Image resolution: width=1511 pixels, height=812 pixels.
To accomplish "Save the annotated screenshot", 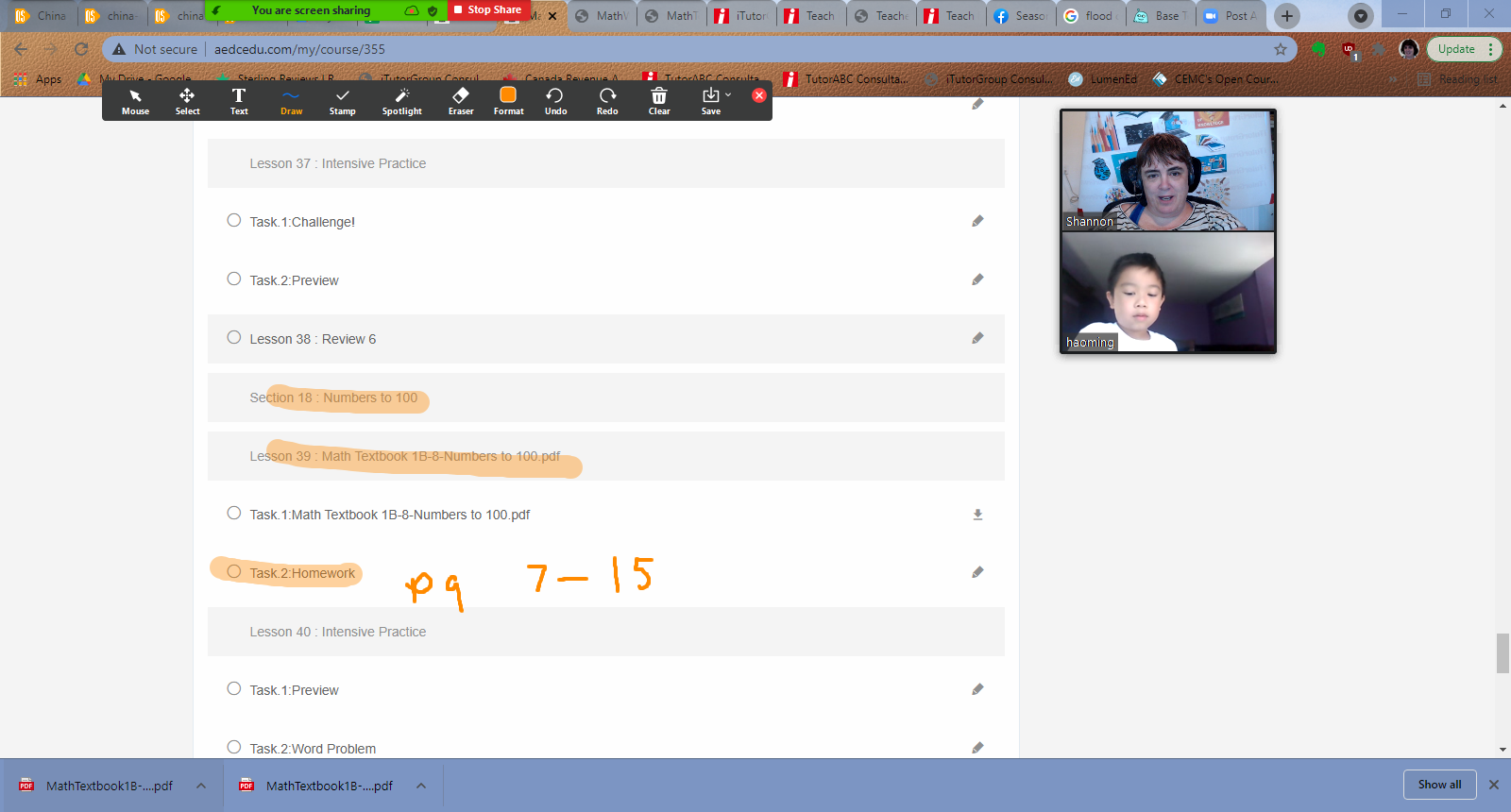I will pyautogui.click(x=710, y=101).
